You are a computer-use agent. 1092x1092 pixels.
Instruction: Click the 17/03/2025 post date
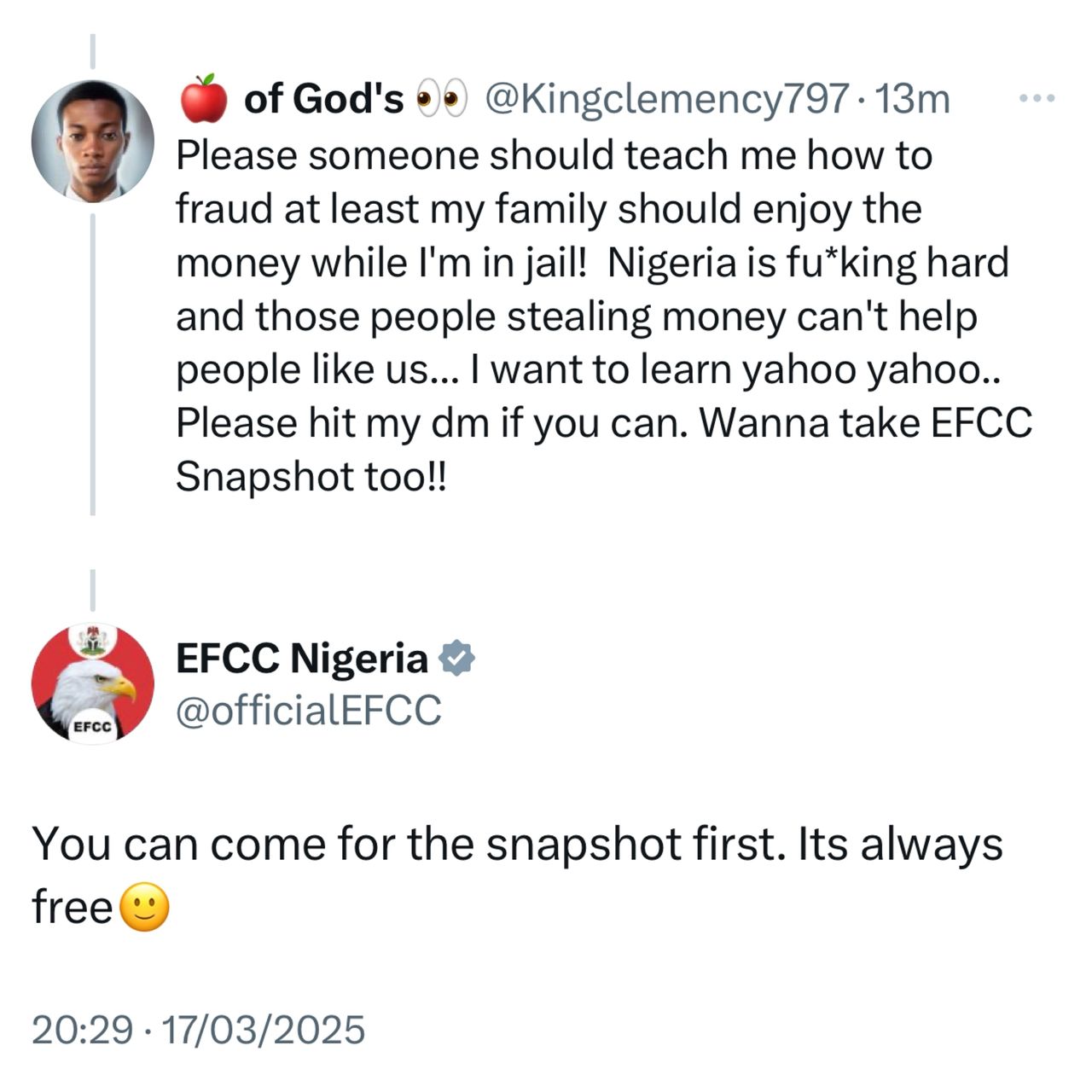(x=263, y=1029)
